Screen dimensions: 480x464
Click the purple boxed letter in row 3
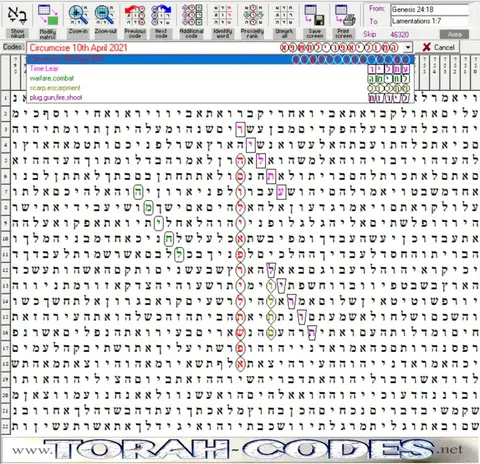pos(240,129)
